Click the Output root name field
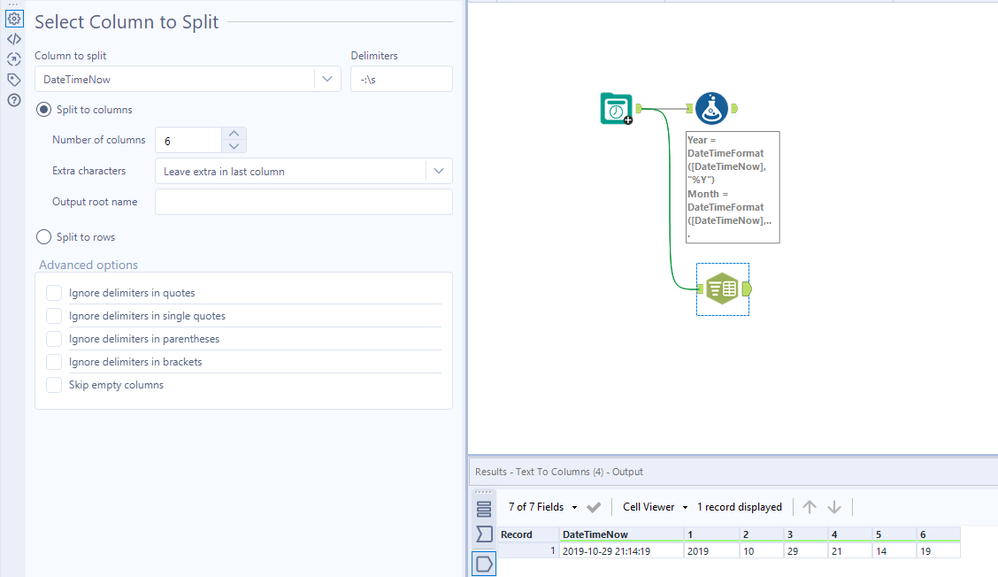Image resolution: width=998 pixels, height=577 pixels. click(x=304, y=202)
